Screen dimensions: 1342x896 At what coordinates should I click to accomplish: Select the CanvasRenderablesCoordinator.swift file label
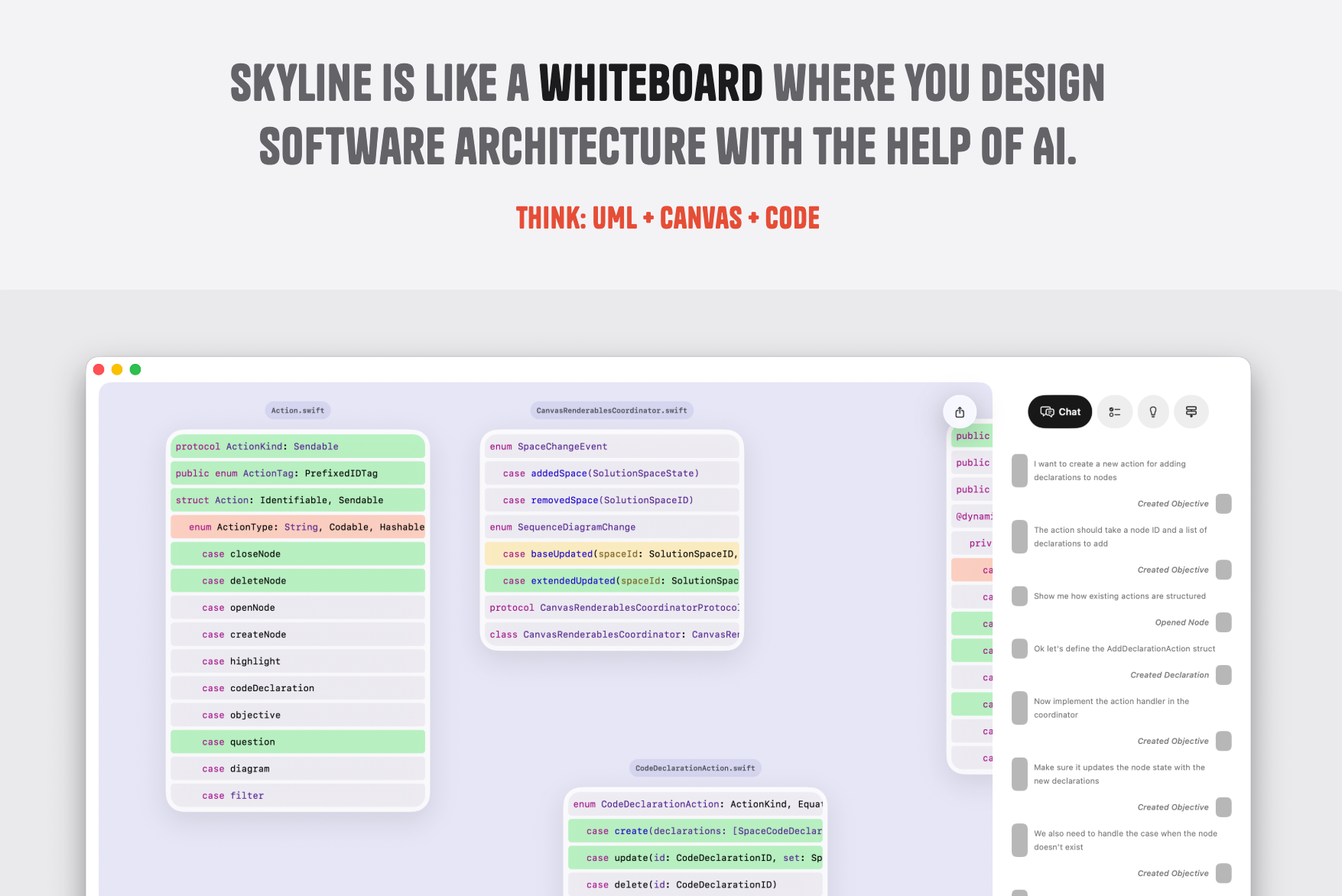(612, 411)
